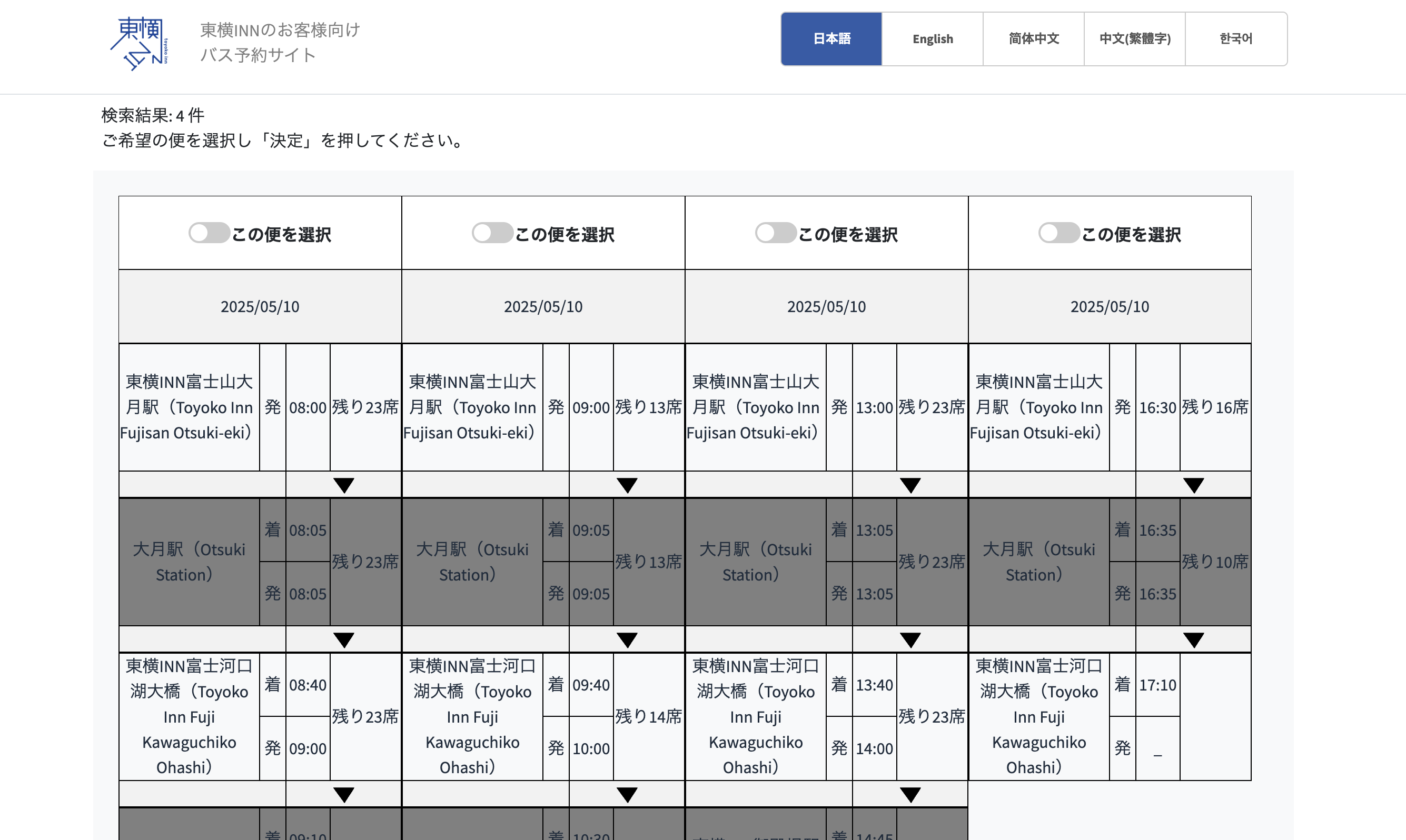
Task: Click the Toyoko Inn logo
Action: [138, 44]
